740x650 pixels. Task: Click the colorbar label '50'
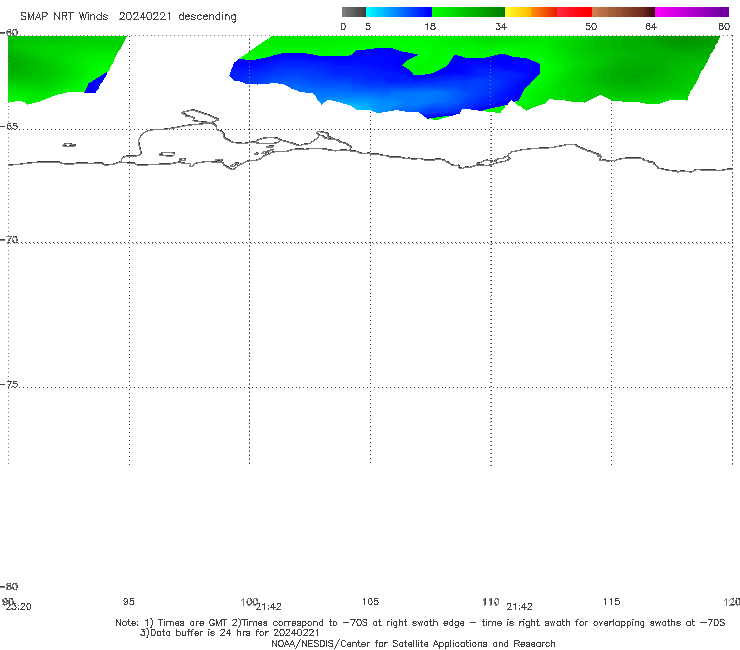coord(591,27)
